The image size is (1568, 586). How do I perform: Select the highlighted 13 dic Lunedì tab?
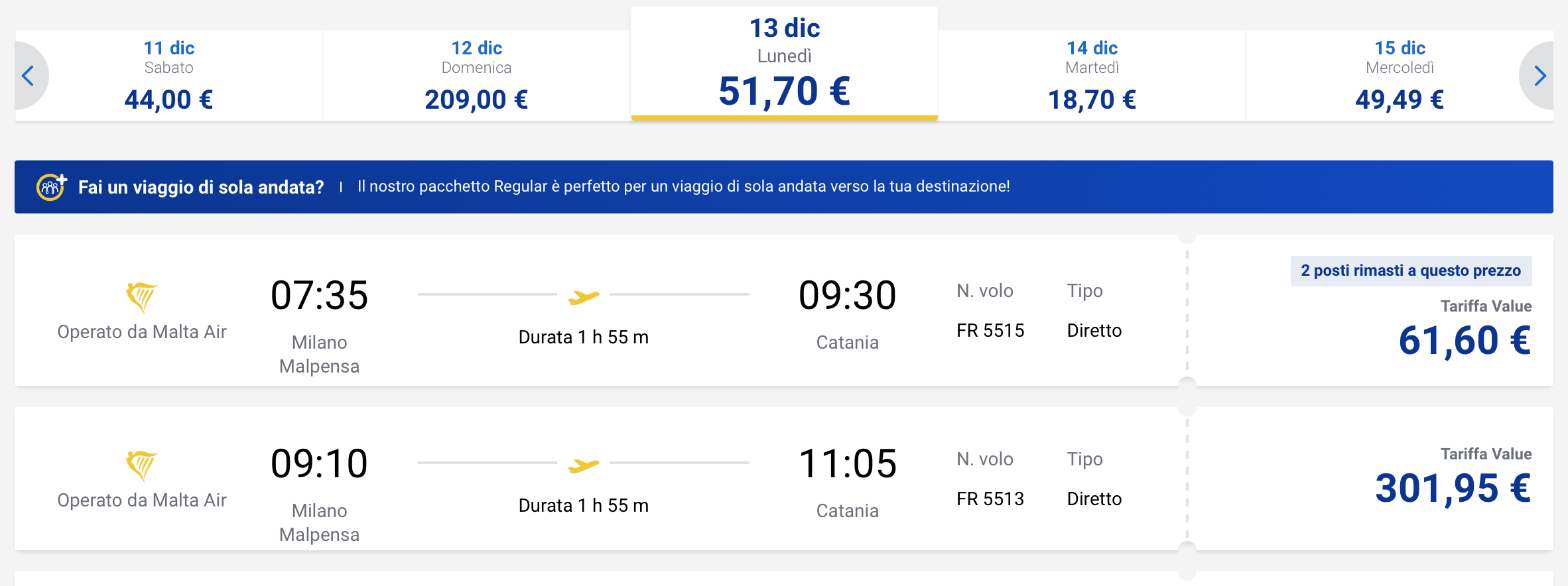(785, 64)
